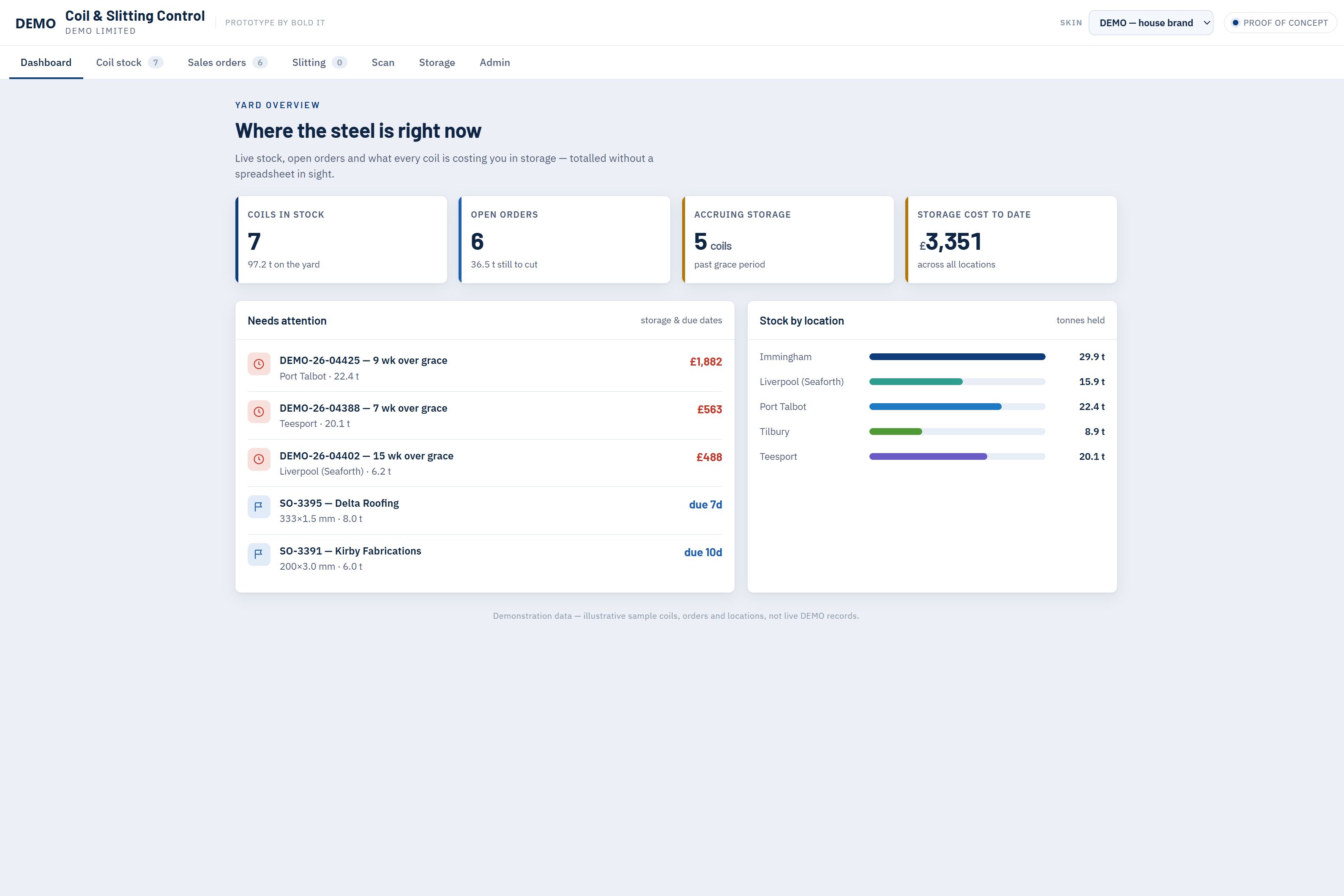The height and width of the screenshot is (896, 1344).
Task: Go to the Sales orders tab
Action: click(227, 62)
